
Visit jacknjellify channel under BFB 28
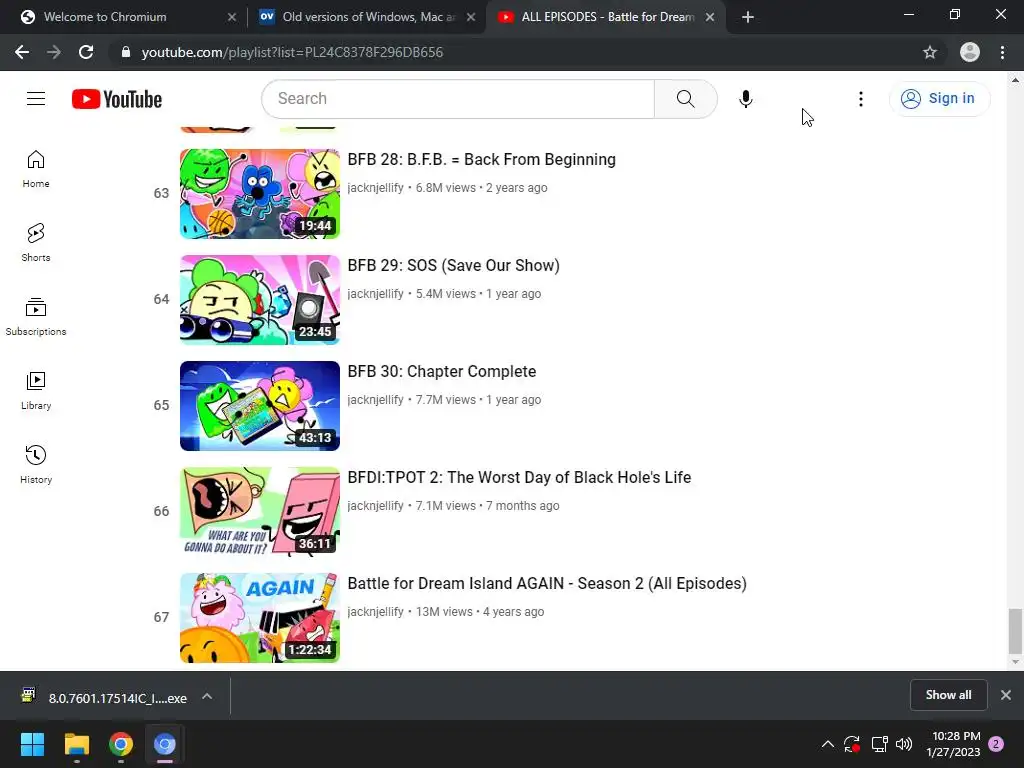coord(376,187)
